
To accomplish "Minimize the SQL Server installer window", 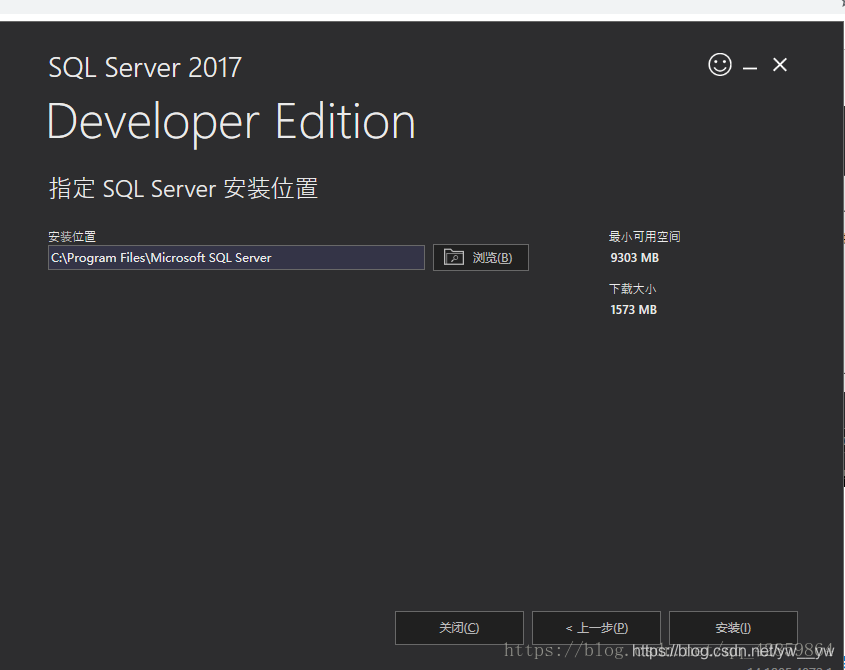I will 750,68.
